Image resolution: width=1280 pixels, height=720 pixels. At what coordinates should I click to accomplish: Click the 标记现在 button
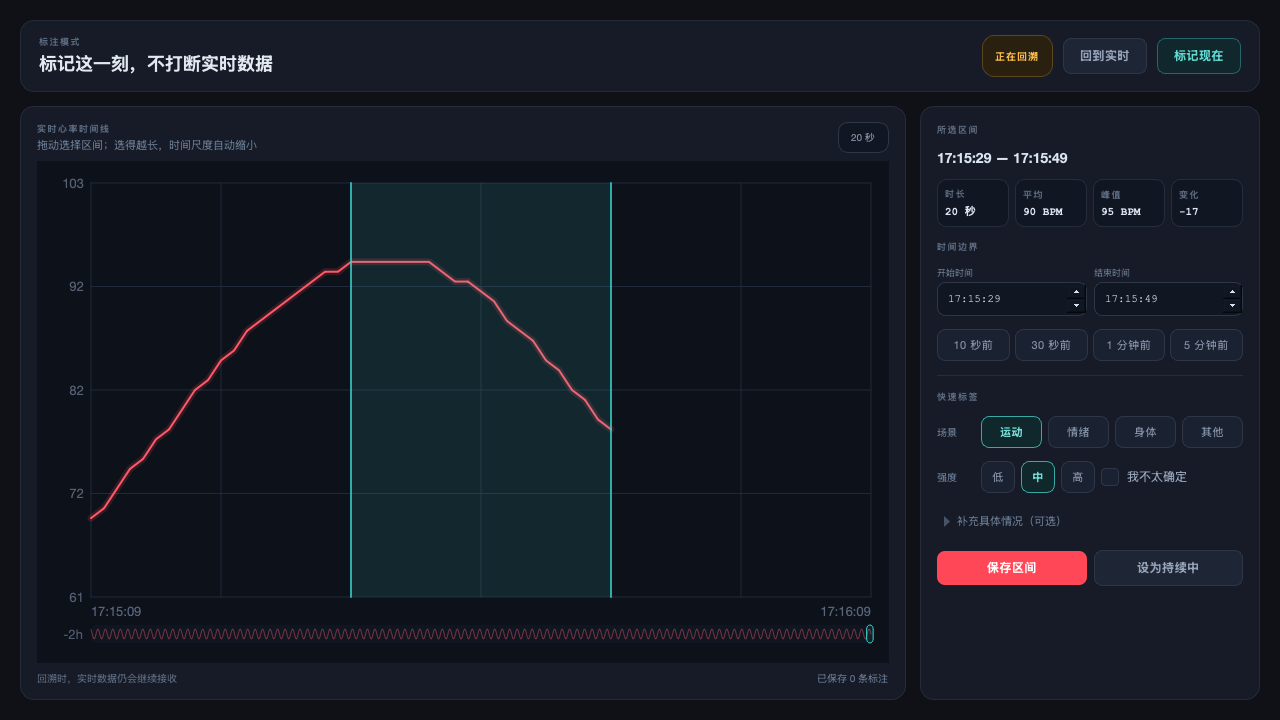[1198, 56]
